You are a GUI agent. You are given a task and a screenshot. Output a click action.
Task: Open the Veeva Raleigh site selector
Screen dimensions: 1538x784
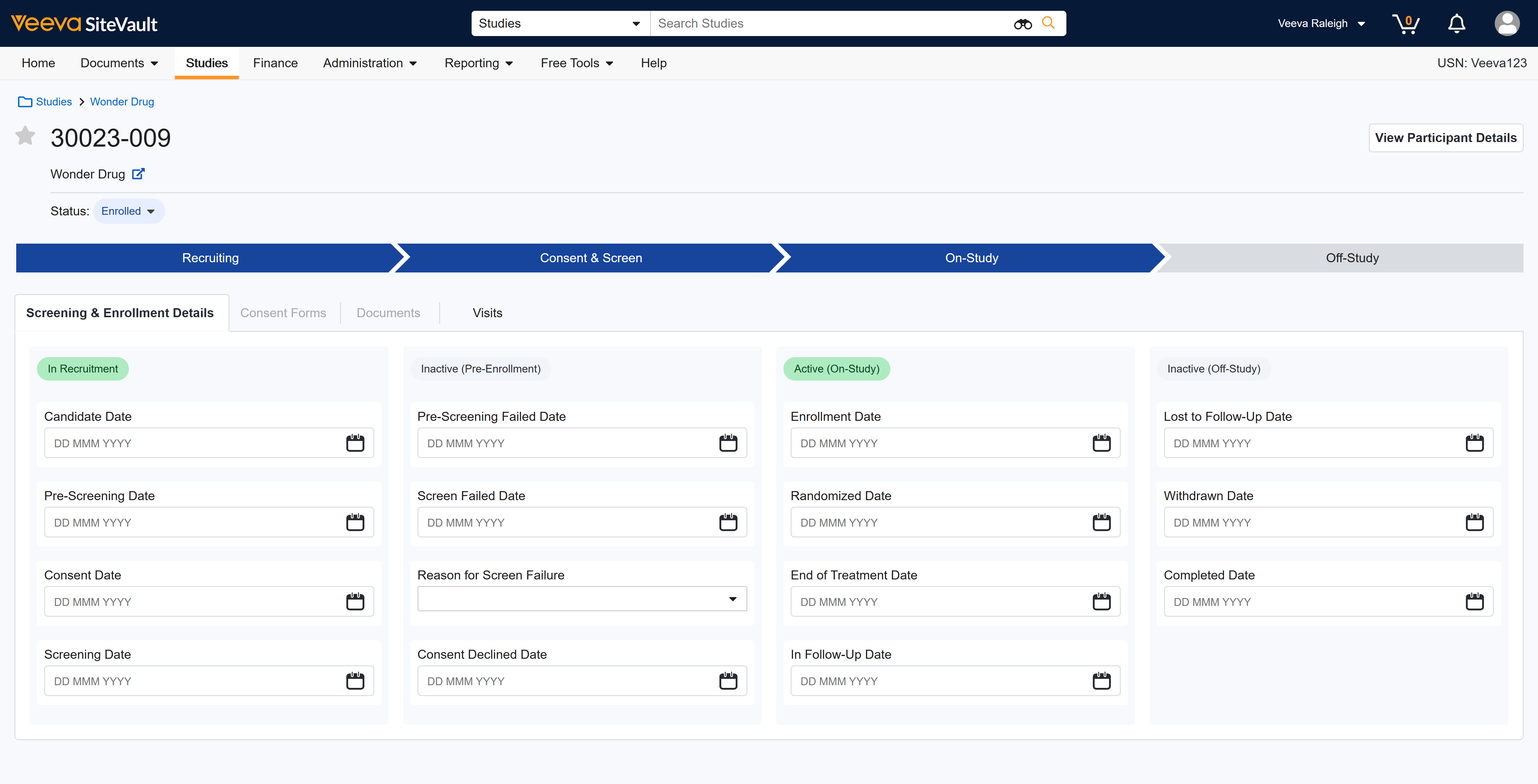(x=1321, y=24)
